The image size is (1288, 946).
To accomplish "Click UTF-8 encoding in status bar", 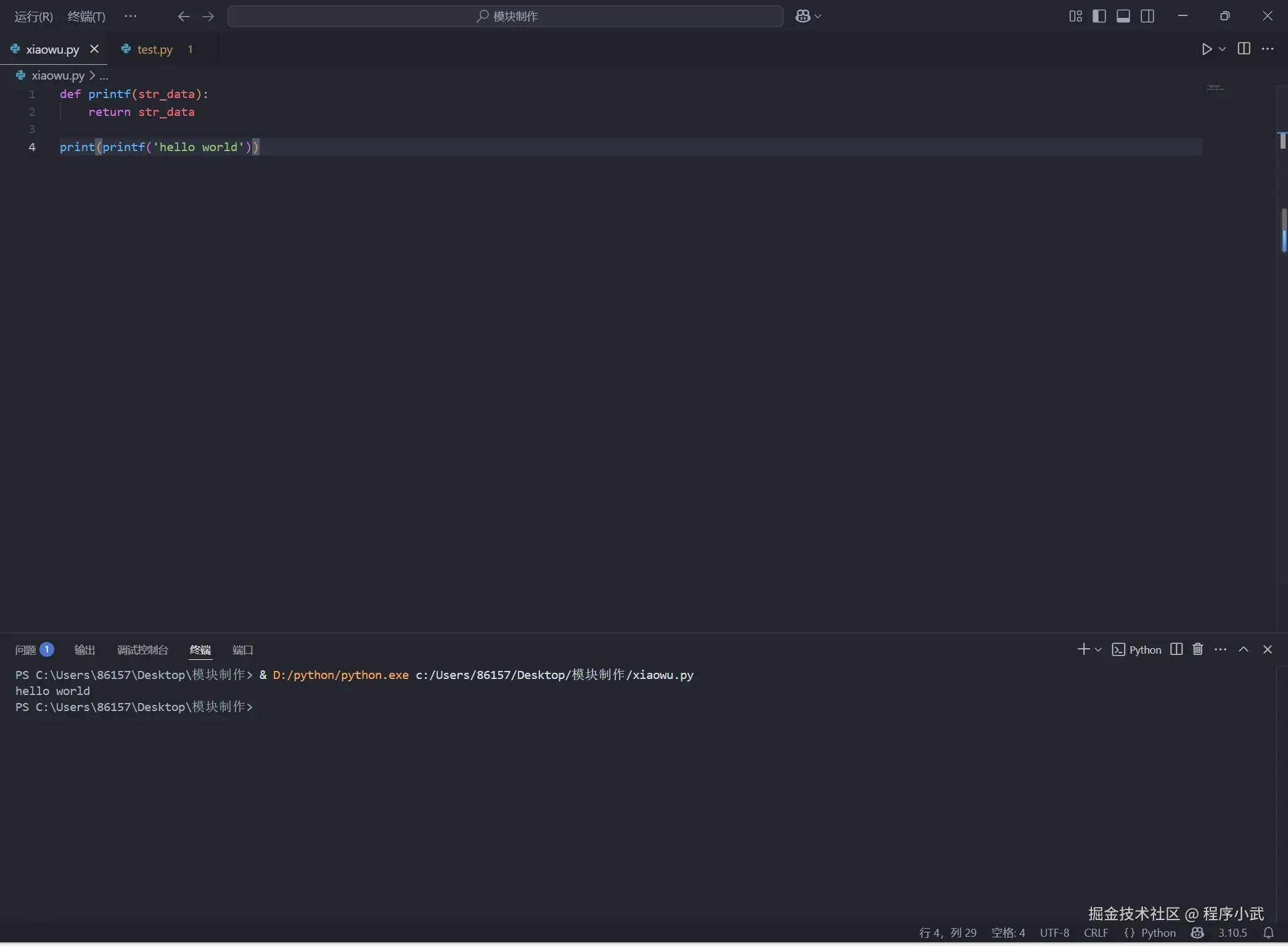I will pyautogui.click(x=1054, y=933).
